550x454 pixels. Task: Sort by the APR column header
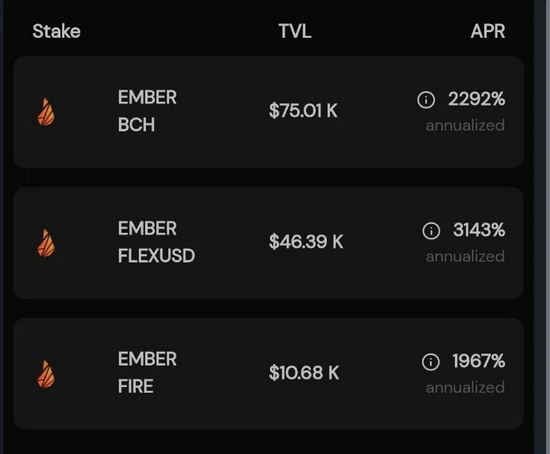[x=488, y=31]
